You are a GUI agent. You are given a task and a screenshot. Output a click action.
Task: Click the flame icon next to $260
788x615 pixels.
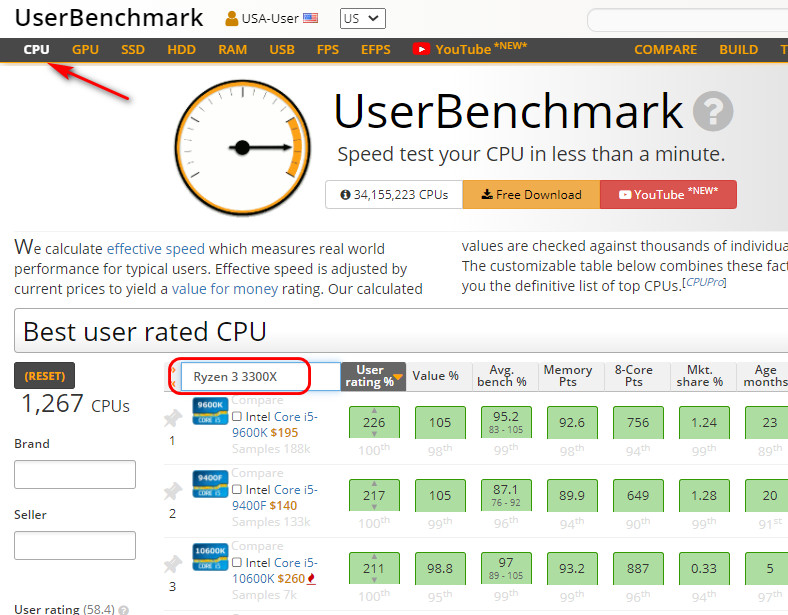click(312, 579)
